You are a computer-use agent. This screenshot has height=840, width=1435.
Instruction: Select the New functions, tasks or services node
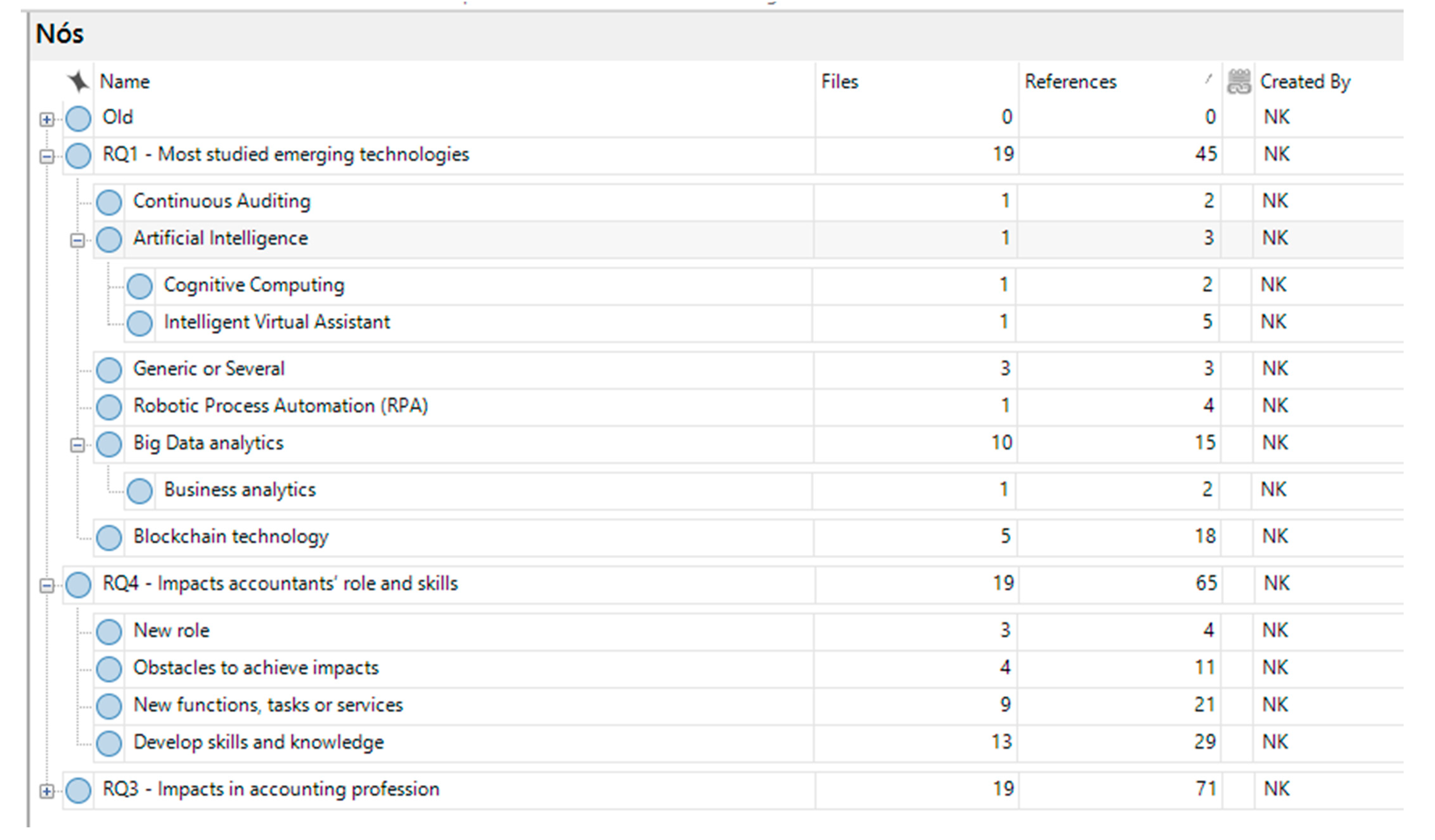(x=268, y=705)
